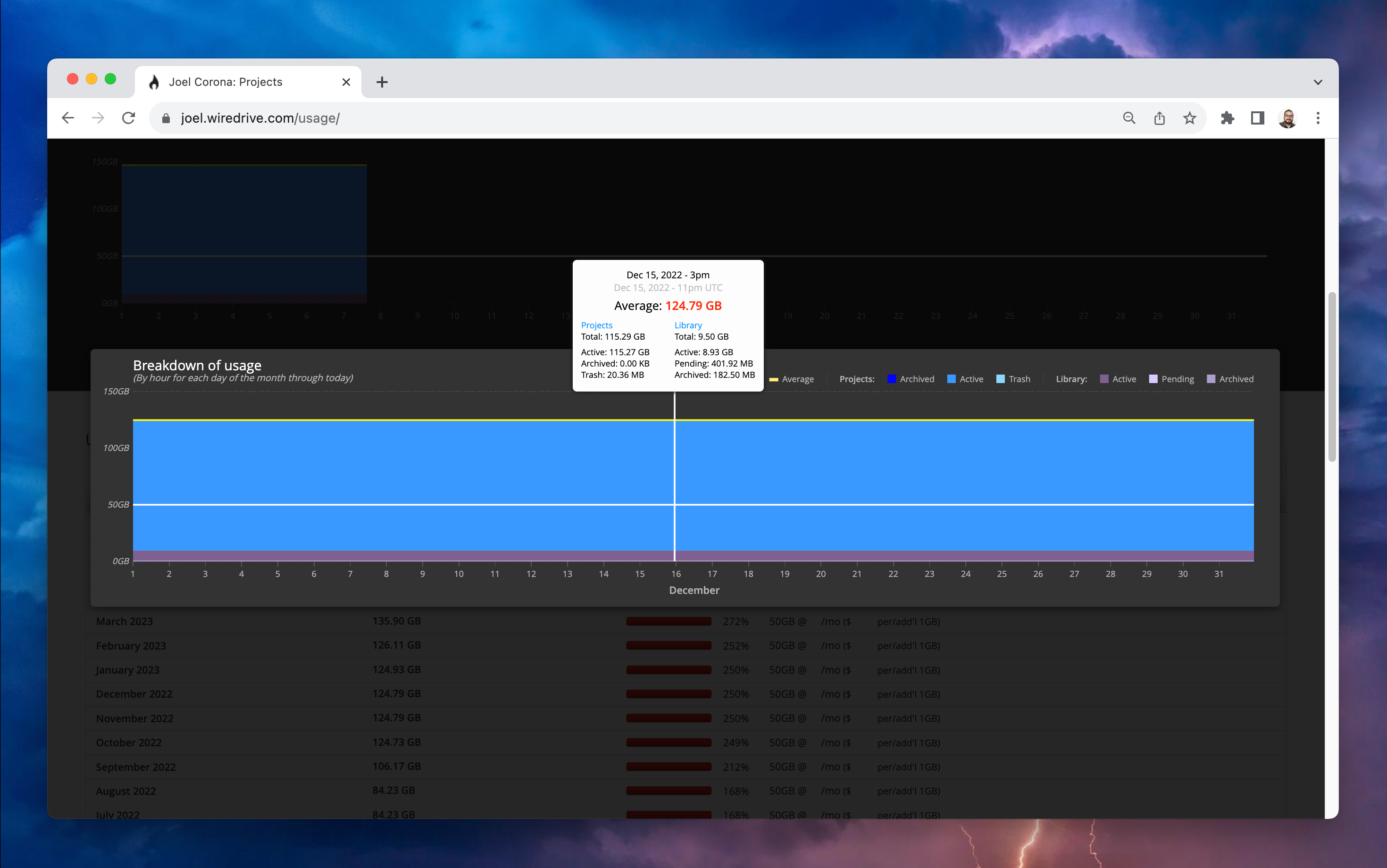Click the forward navigation arrow

(98, 117)
